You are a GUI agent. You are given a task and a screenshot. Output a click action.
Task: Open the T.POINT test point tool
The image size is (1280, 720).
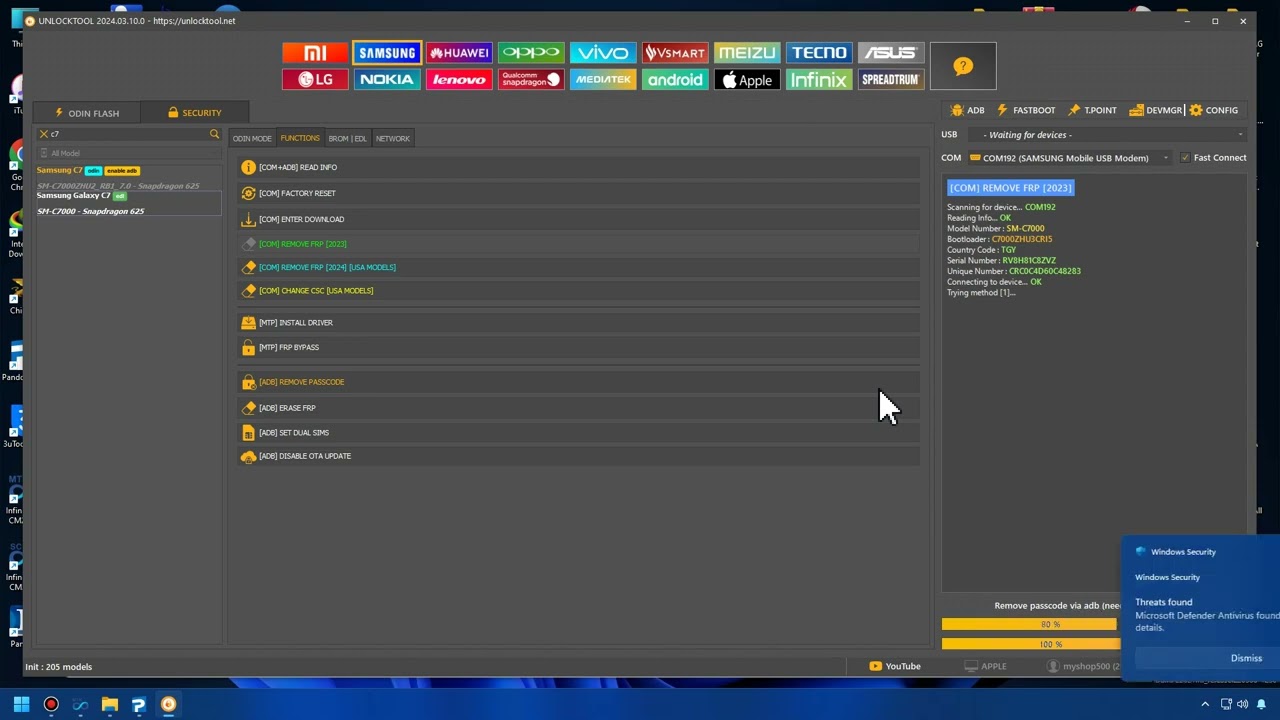tap(1092, 110)
